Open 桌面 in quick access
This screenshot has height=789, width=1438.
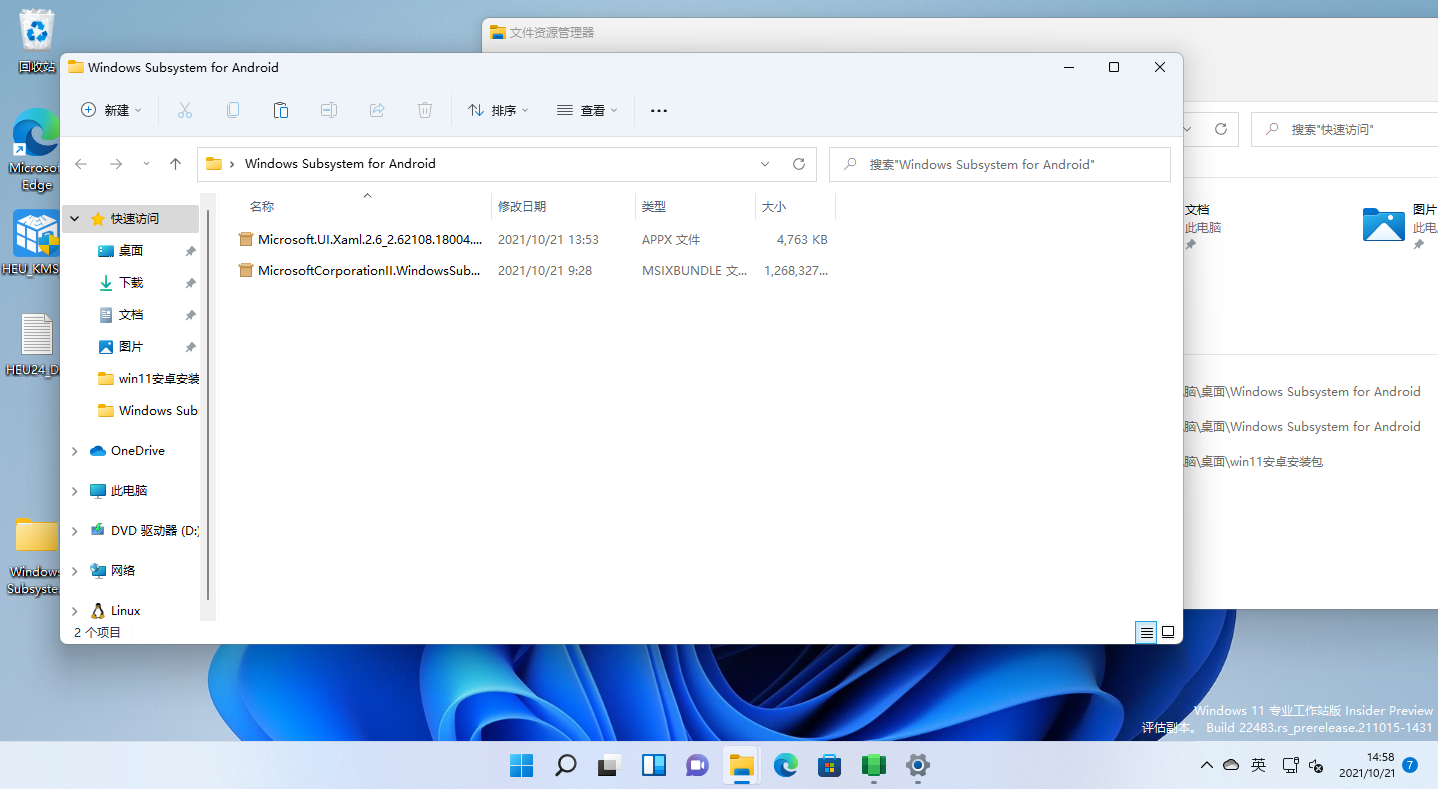pyautogui.click(x=131, y=250)
